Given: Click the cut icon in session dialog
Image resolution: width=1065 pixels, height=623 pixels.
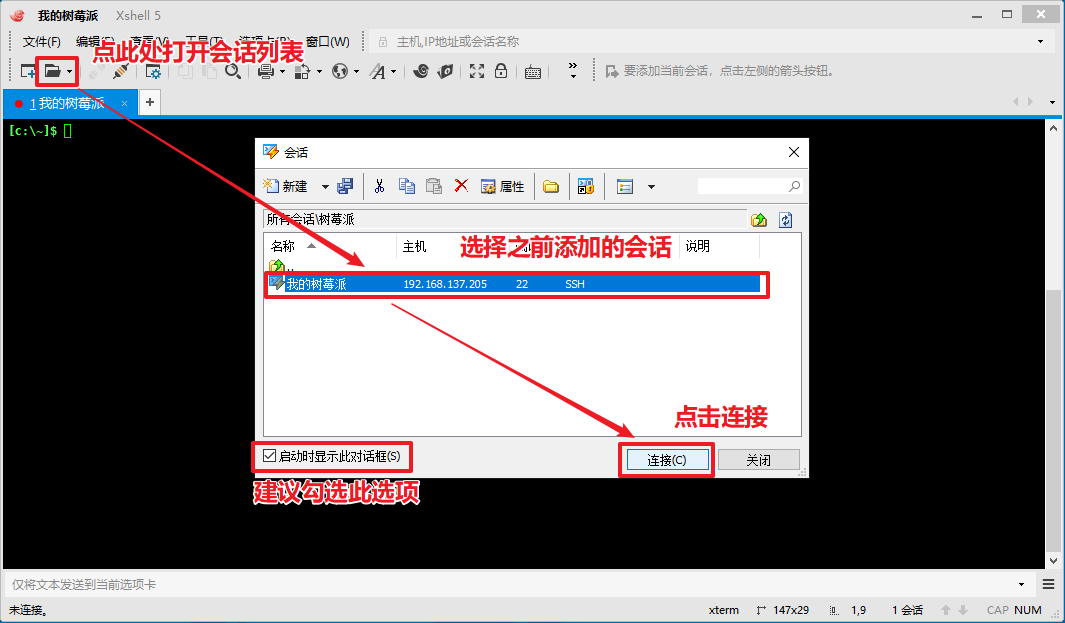Looking at the screenshot, I should tap(379, 186).
